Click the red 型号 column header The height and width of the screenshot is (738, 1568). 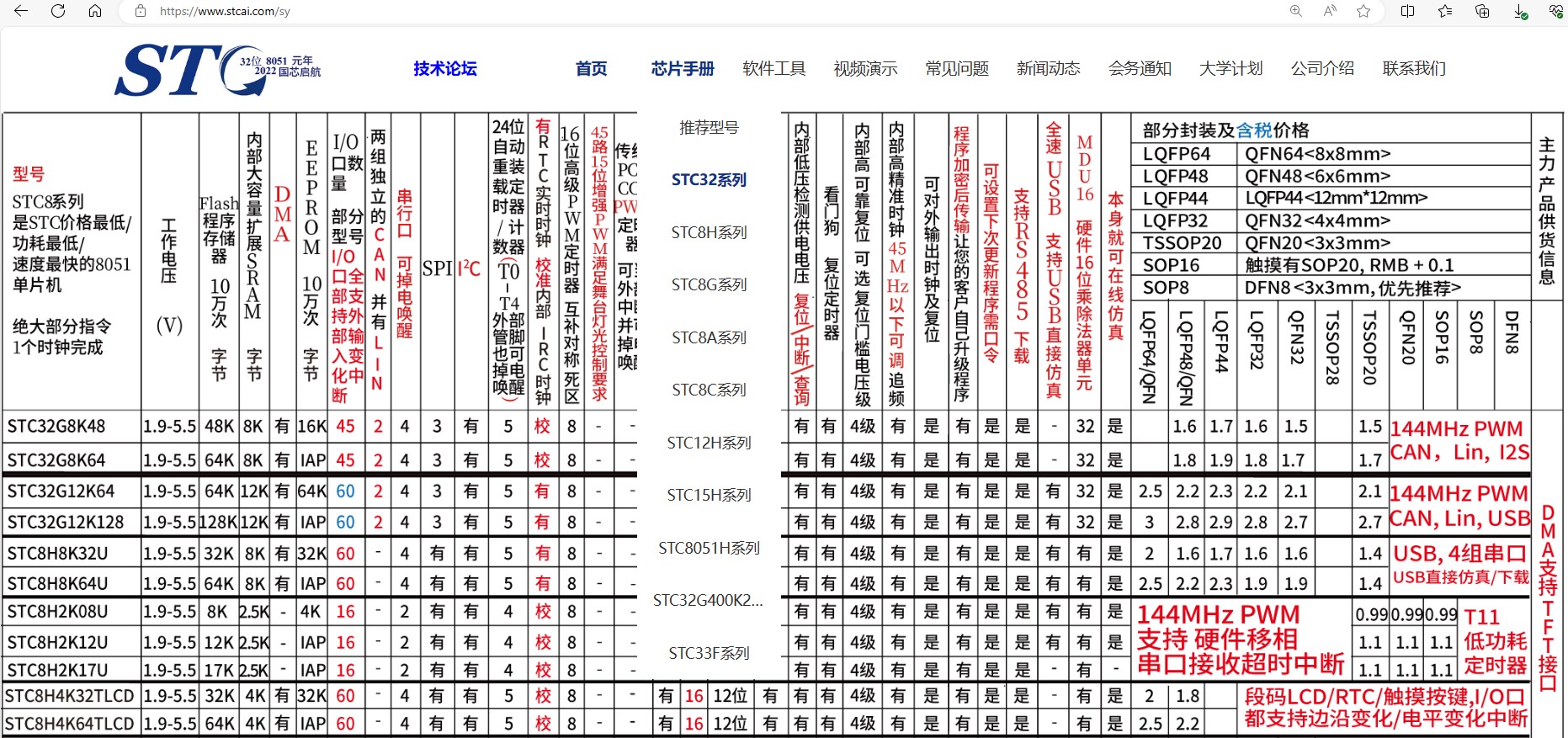click(x=28, y=174)
